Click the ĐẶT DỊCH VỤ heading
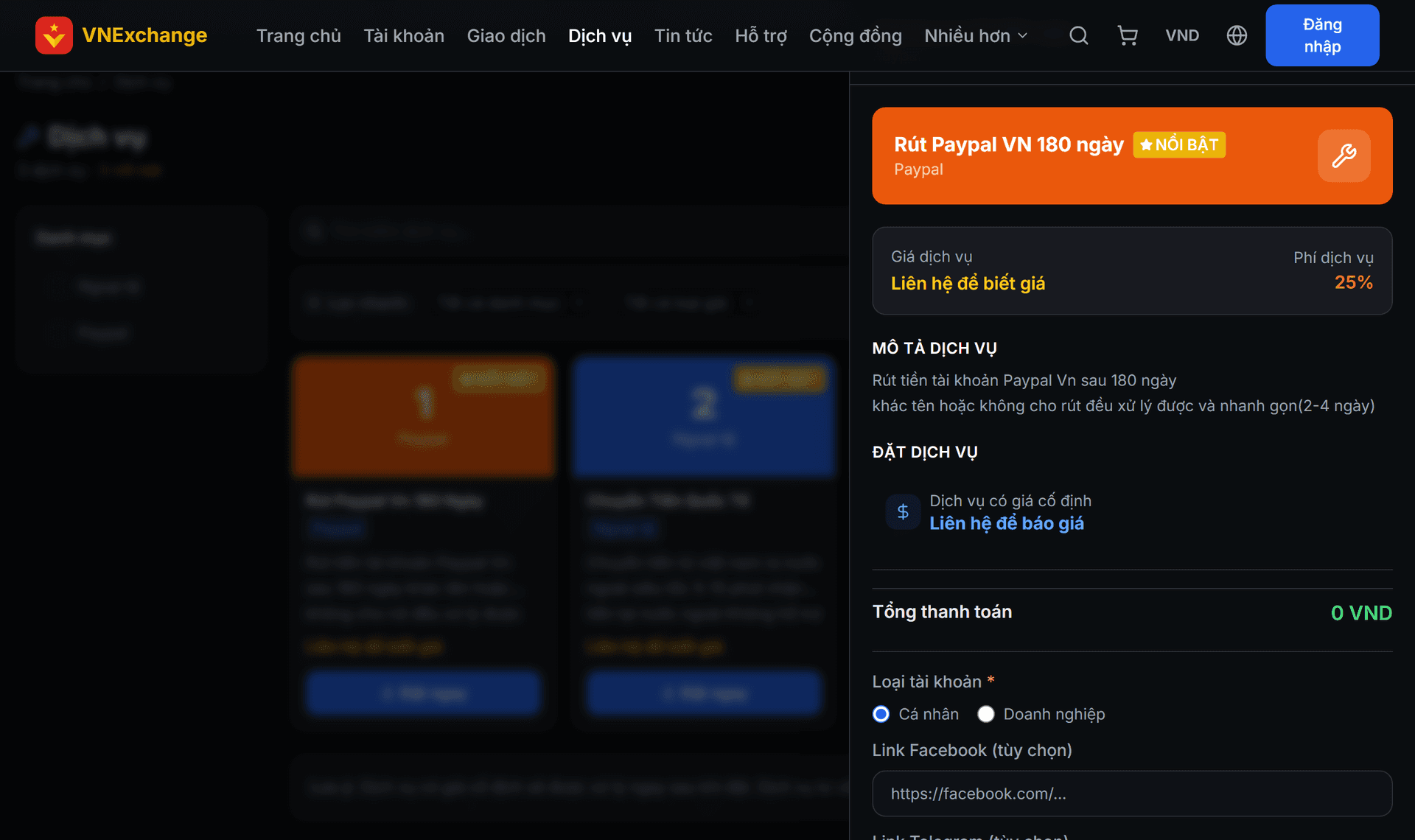1415x840 pixels. point(925,452)
